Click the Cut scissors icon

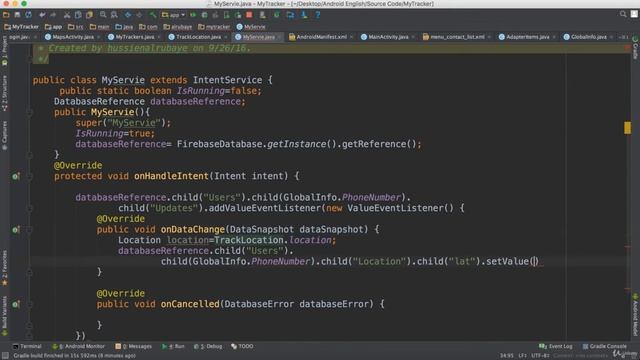pyautogui.click(x=67, y=15)
